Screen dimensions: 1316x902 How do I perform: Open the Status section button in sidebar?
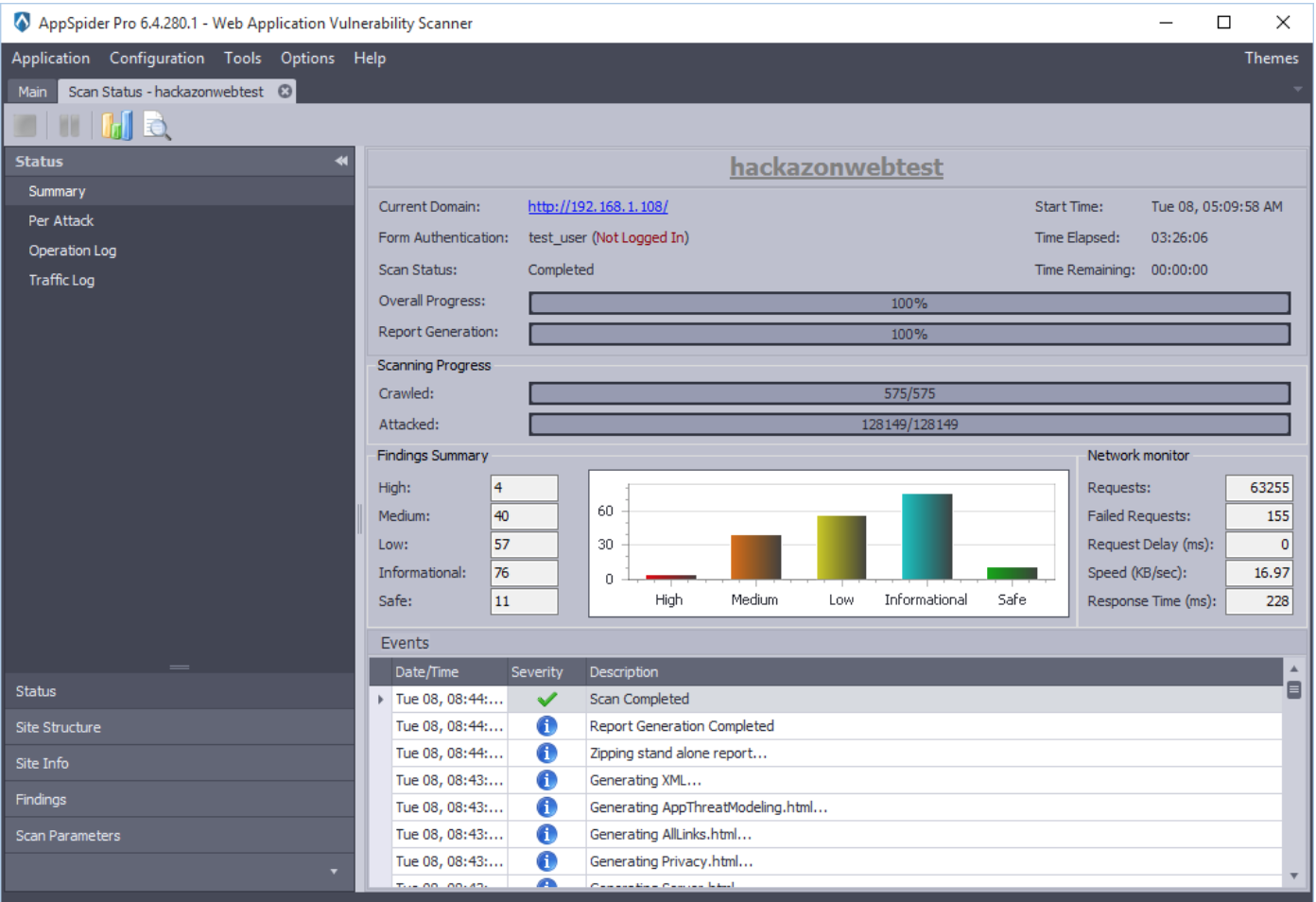click(x=180, y=691)
